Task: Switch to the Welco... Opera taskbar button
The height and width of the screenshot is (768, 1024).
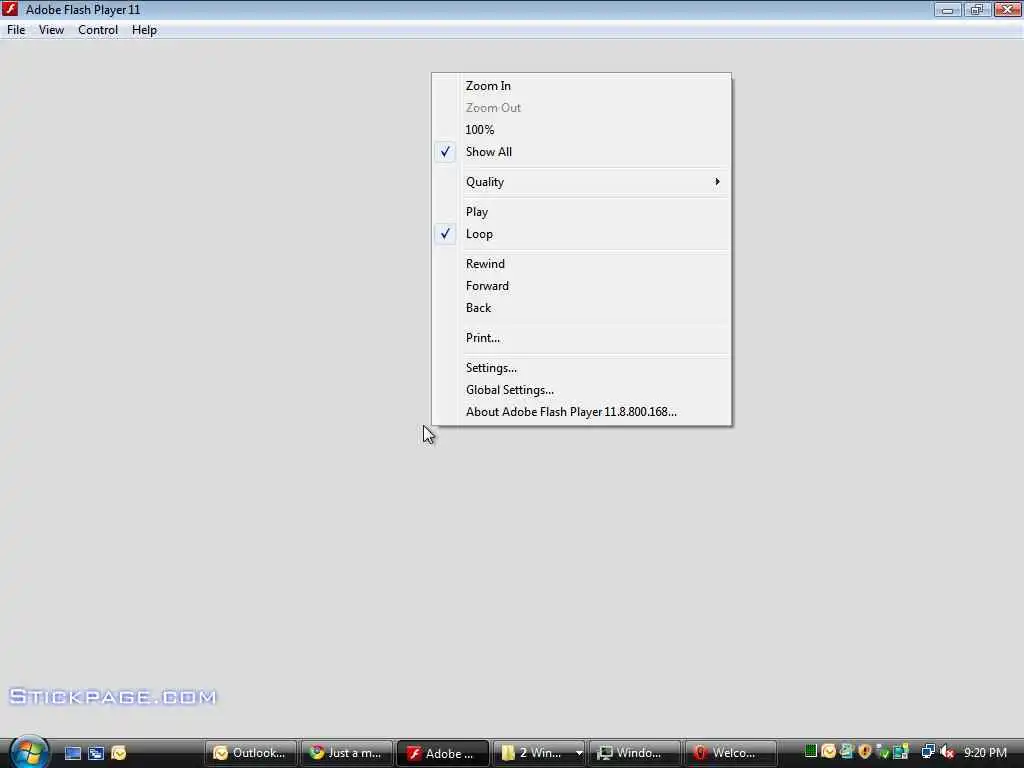Action: (x=731, y=753)
